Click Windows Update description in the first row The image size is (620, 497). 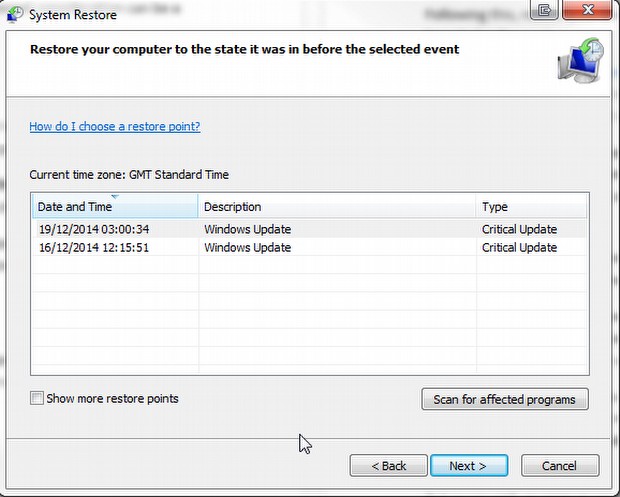247,229
